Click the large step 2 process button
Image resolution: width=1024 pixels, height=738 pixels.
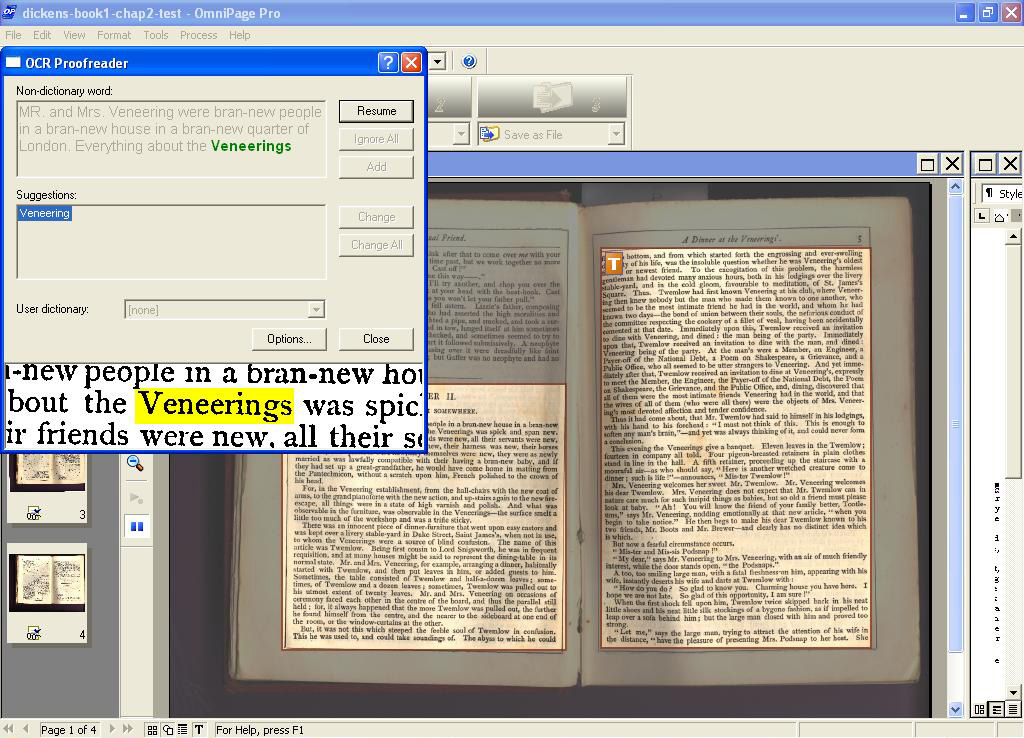pos(449,98)
